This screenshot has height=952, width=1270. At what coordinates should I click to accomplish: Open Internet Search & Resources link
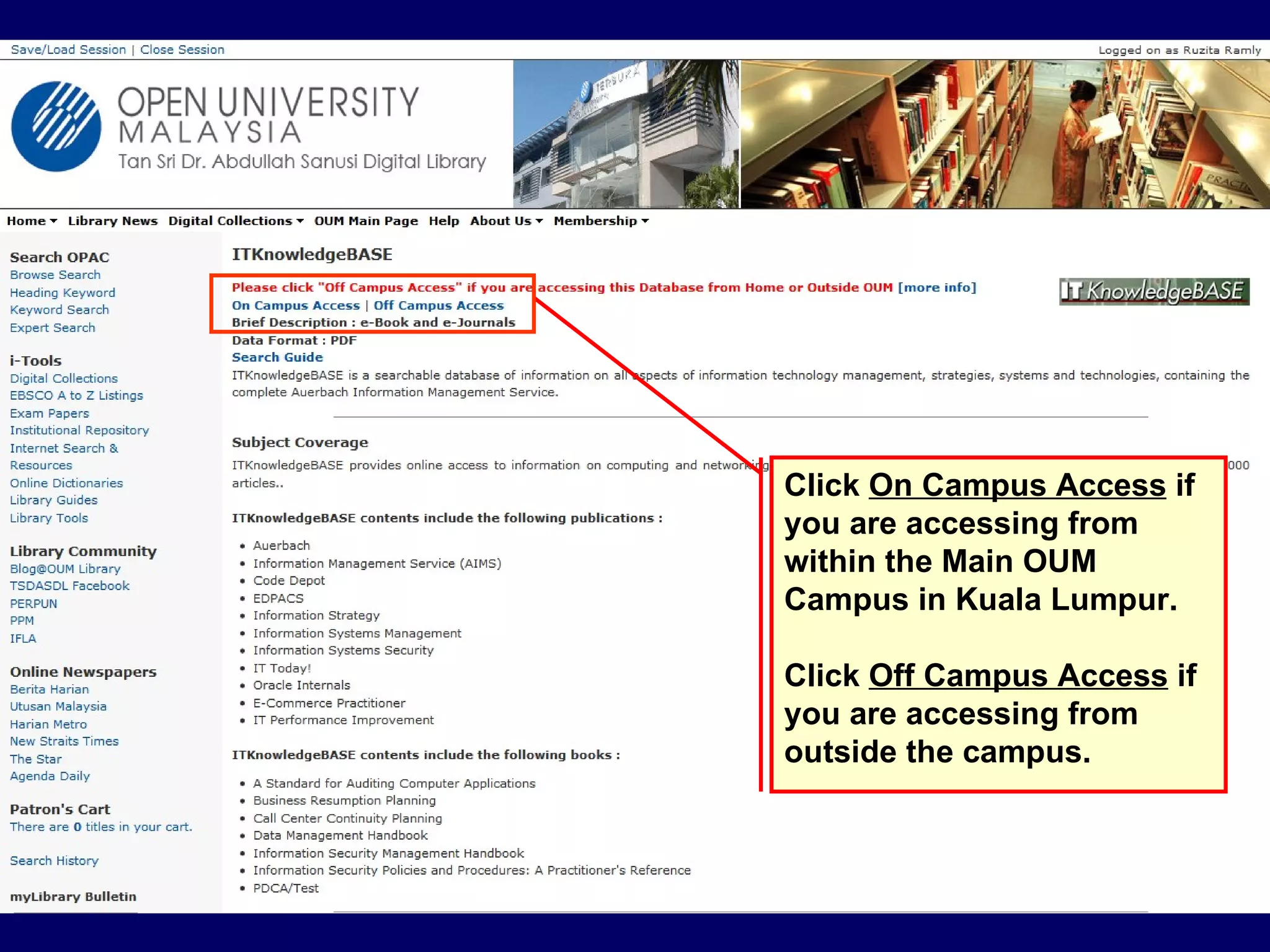pyautogui.click(x=64, y=457)
